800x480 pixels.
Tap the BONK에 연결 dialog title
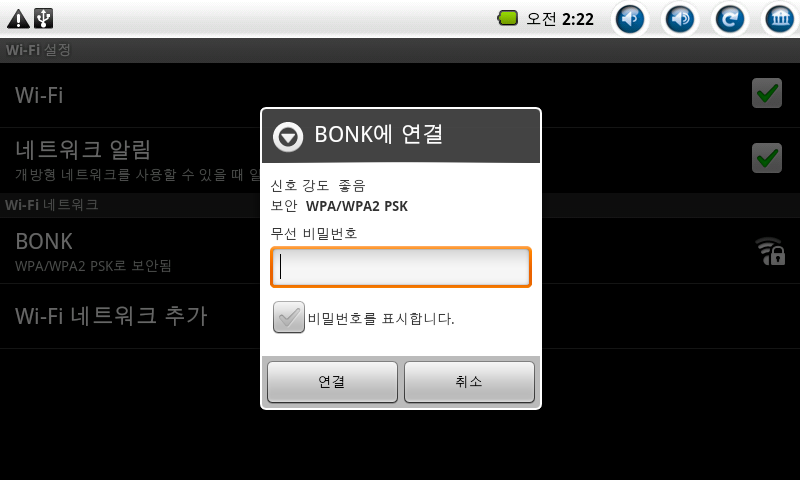(x=379, y=135)
